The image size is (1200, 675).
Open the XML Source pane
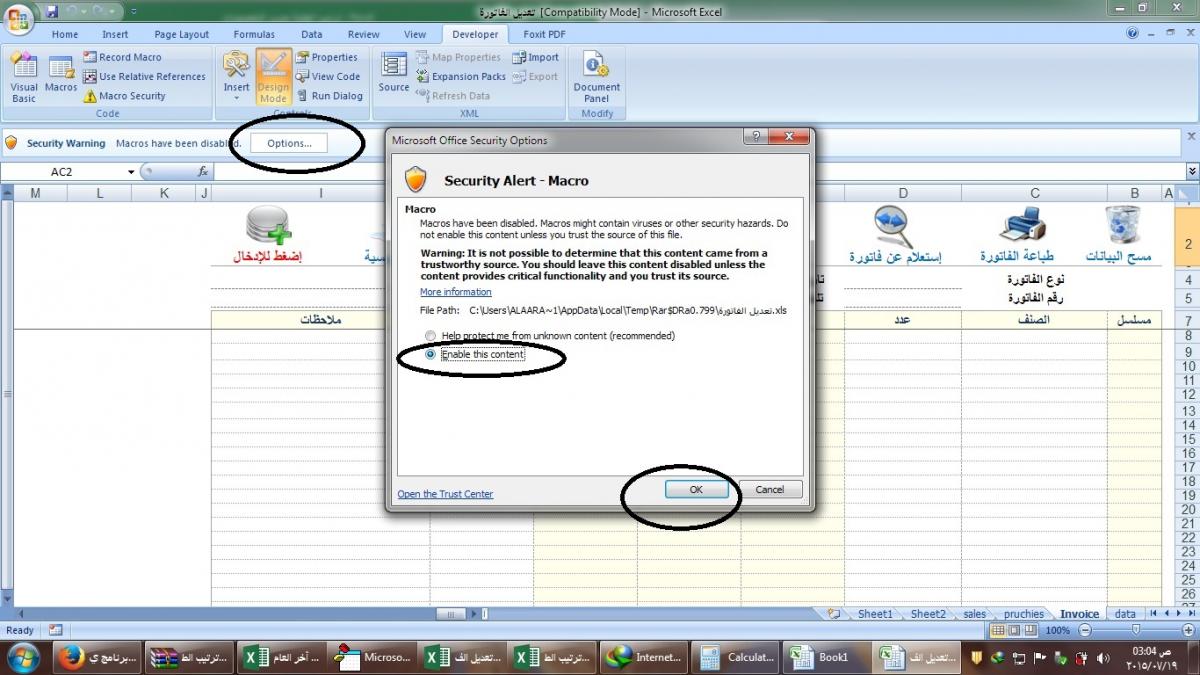(394, 75)
